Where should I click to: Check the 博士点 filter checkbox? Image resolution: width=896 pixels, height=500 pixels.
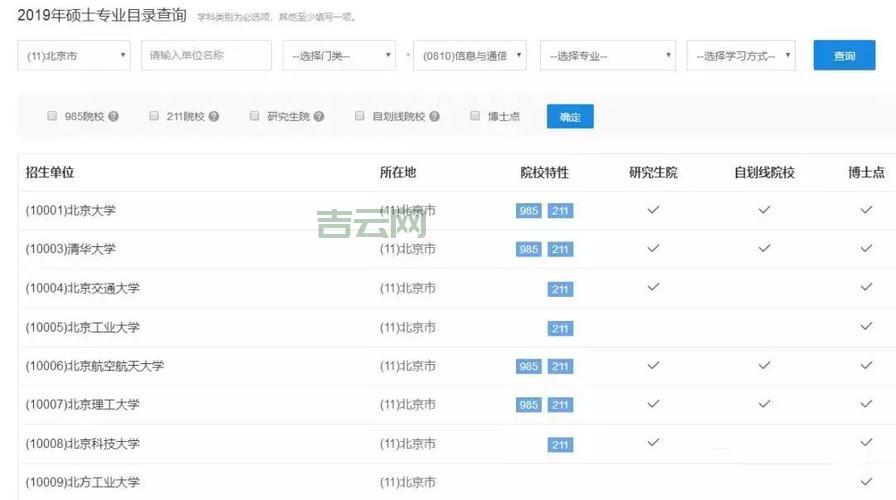pos(475,115)
